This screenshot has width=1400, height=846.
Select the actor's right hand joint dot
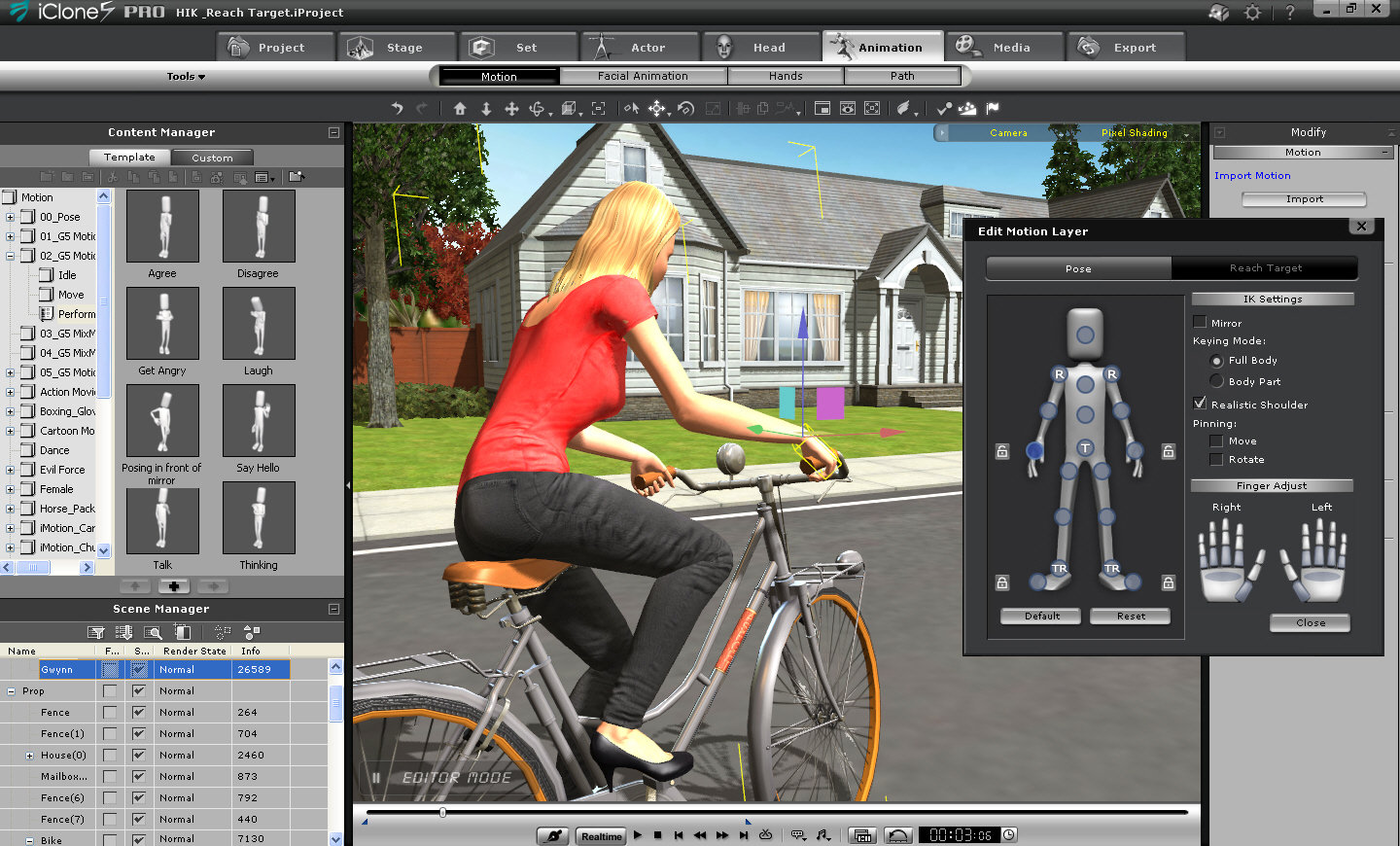tap(1034, 450)
